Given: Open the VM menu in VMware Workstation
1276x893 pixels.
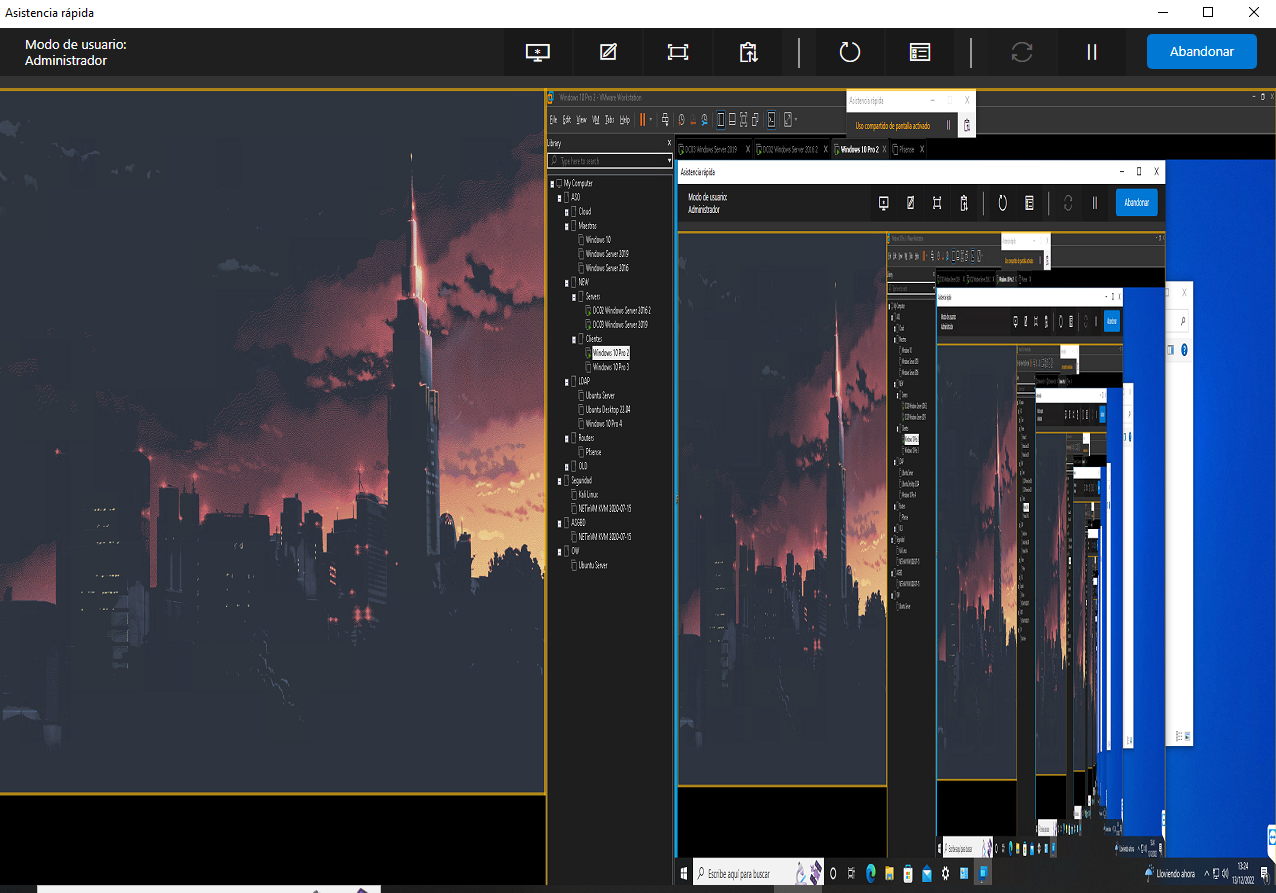Looking at the screenshot, I should point(595,120).
